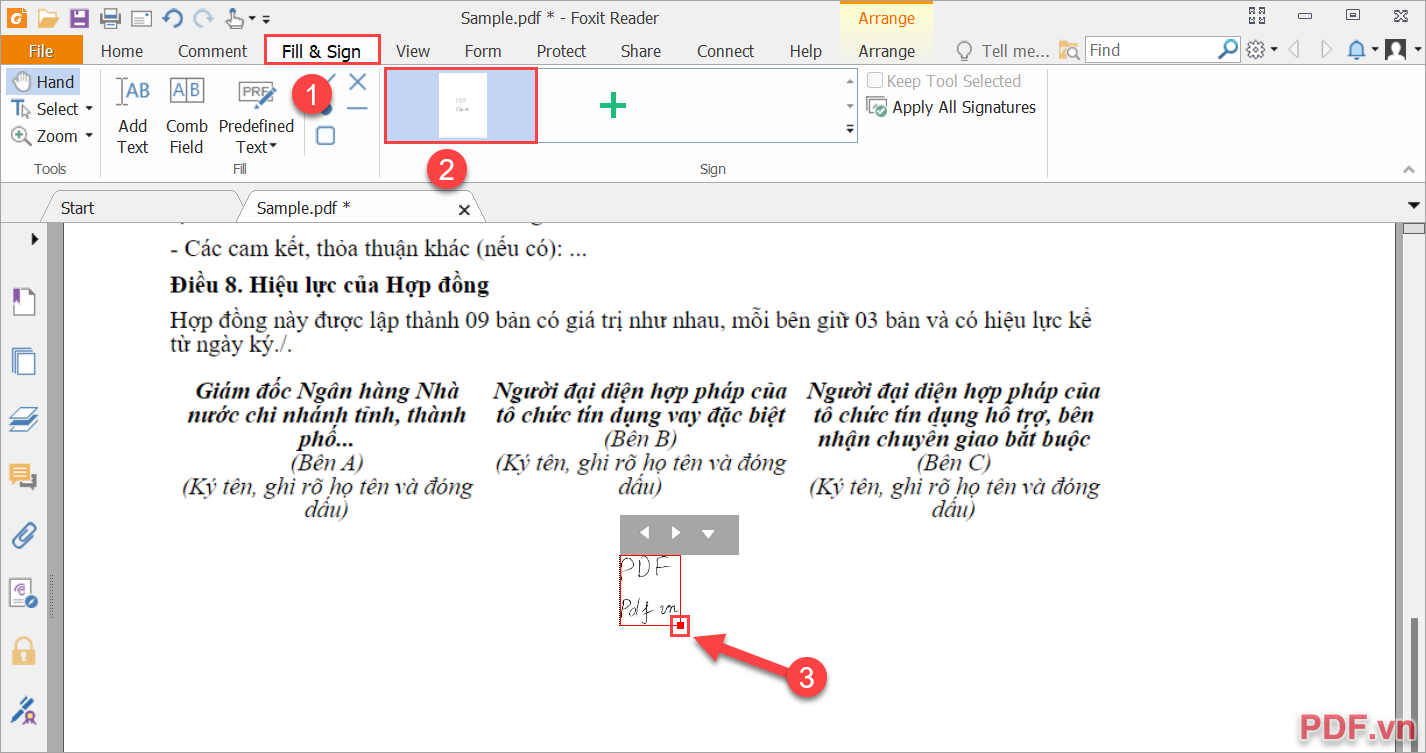1426x753 pixels.
Task: Save the document with the floppy icon
Action: point(79,18)
